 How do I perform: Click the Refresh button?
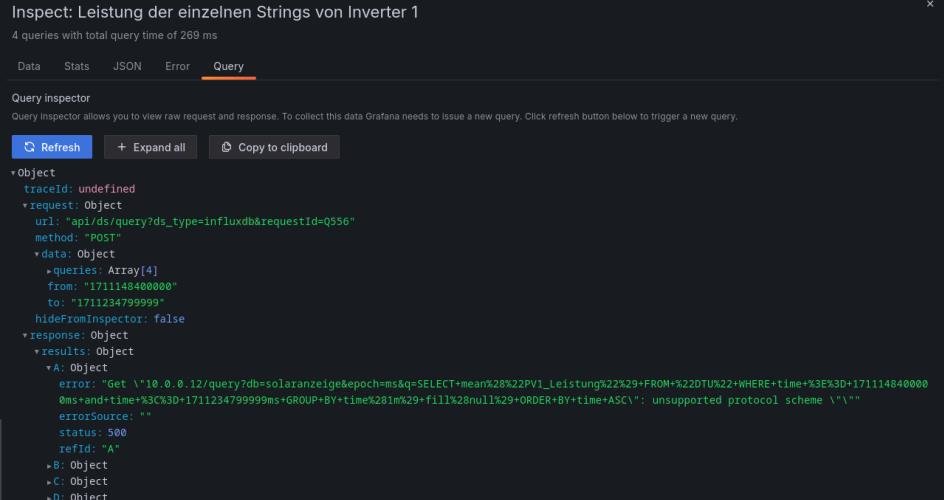52,147
